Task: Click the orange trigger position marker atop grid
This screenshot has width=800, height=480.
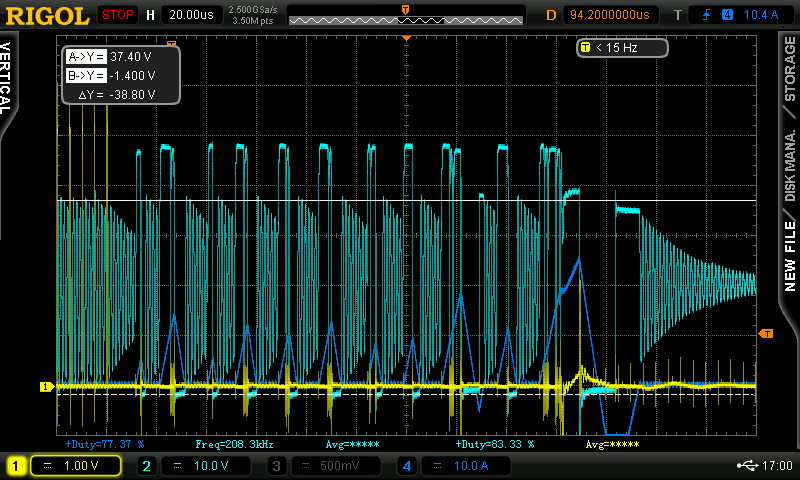Action: point(406,36)
